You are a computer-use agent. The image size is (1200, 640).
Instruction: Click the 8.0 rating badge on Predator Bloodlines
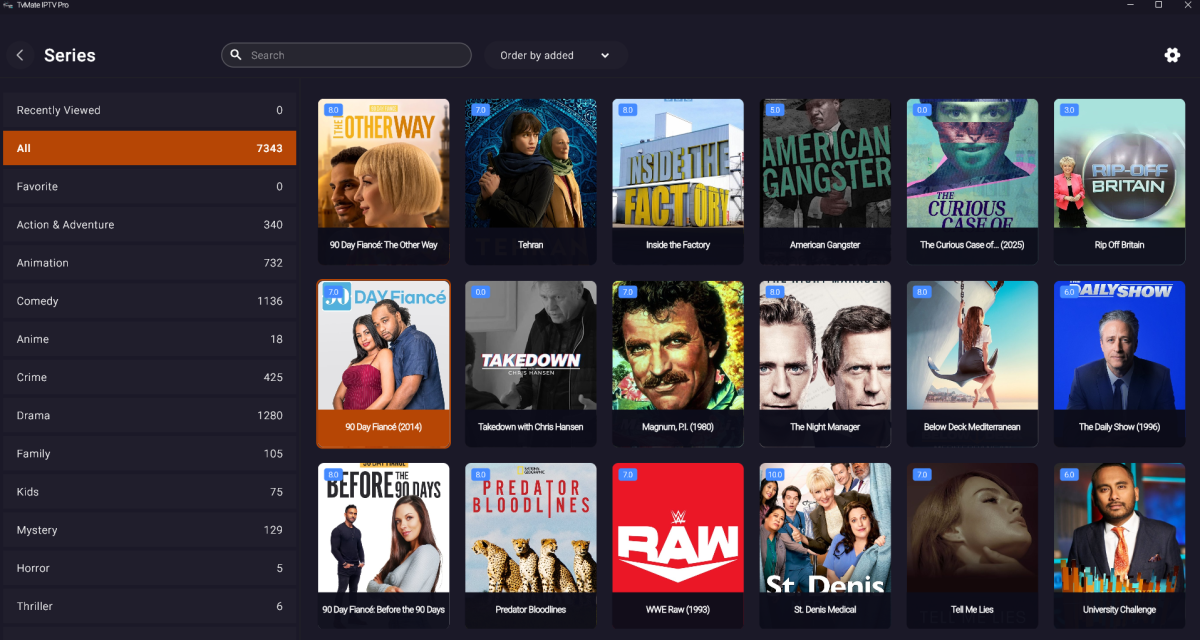[480, 474]
